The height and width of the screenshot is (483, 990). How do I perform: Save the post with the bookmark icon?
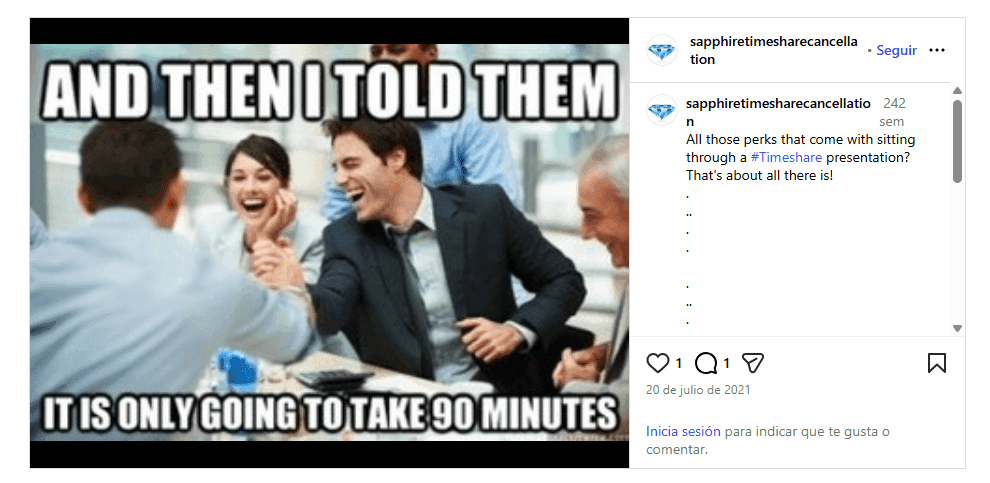[936, 363]
